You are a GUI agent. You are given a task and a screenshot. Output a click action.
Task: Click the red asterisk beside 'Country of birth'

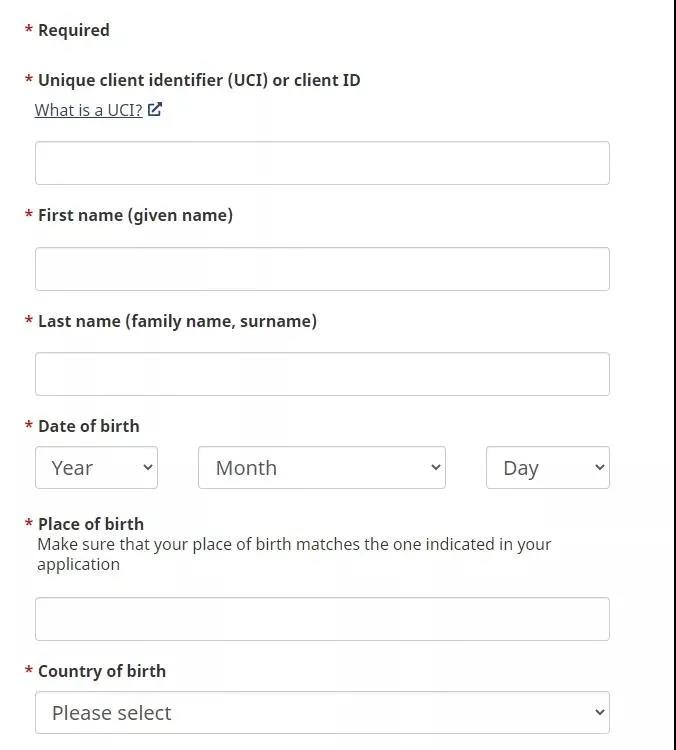(x=29, y=670)
